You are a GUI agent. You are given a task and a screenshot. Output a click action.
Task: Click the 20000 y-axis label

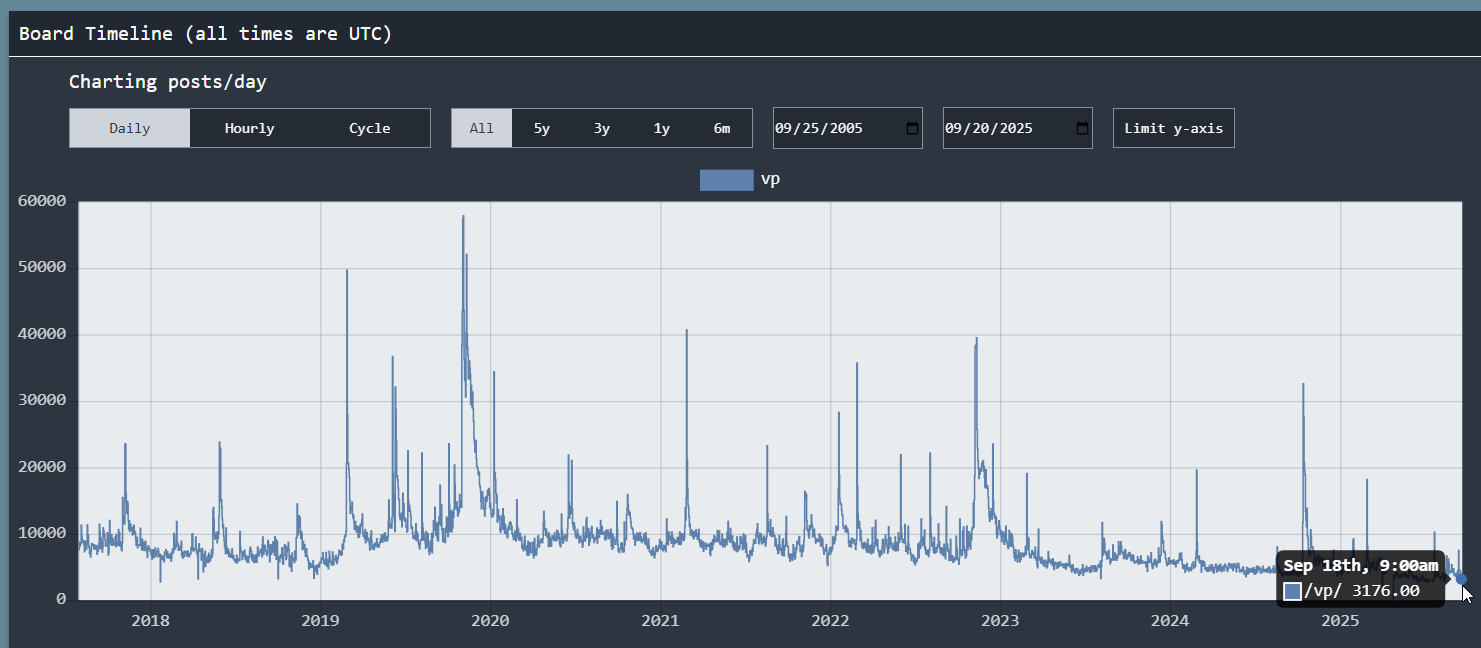pyautogui.click(x=43, y=467)
